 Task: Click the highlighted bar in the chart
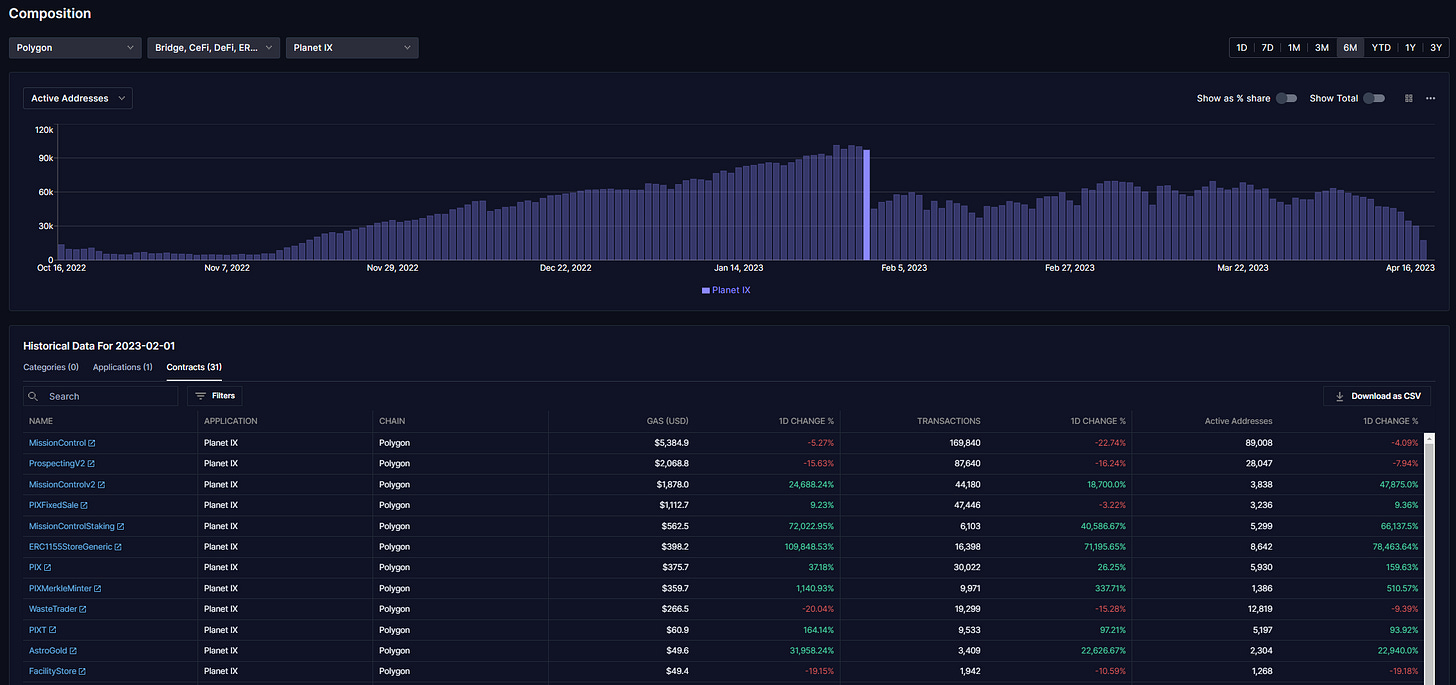tap(867, 205)
